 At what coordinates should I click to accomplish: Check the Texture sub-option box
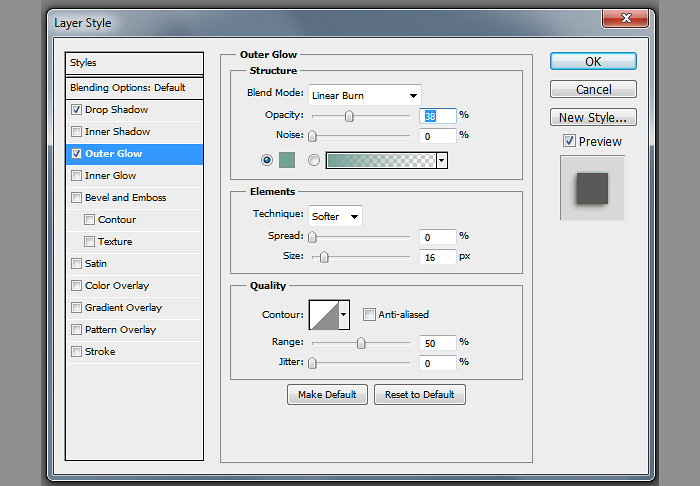pos(89,241)
